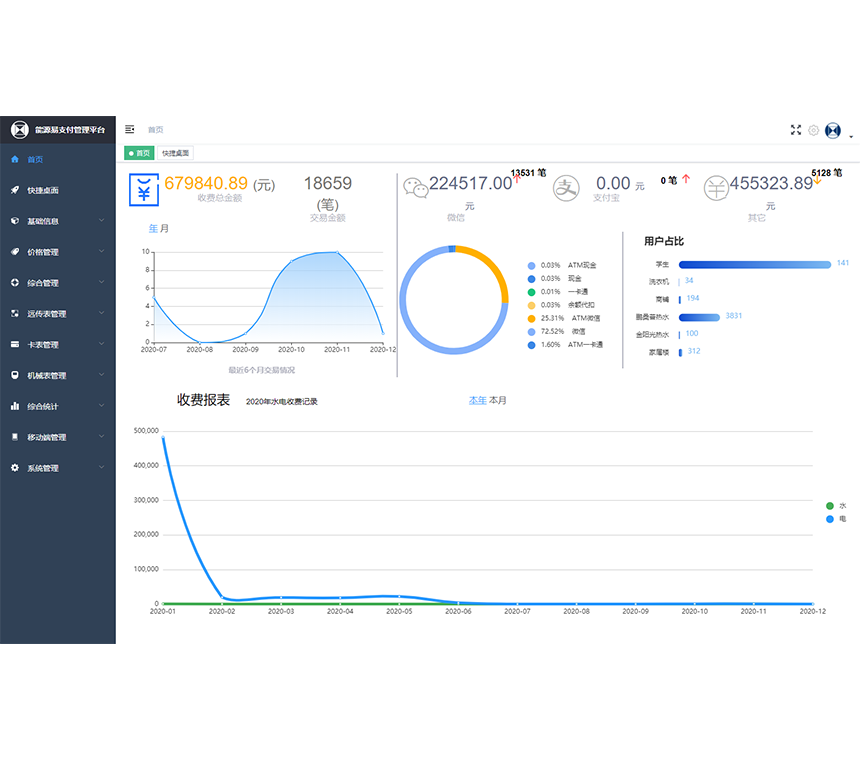
Task: Switch to the 快捷桌面 tab
Action: (177, 153)
